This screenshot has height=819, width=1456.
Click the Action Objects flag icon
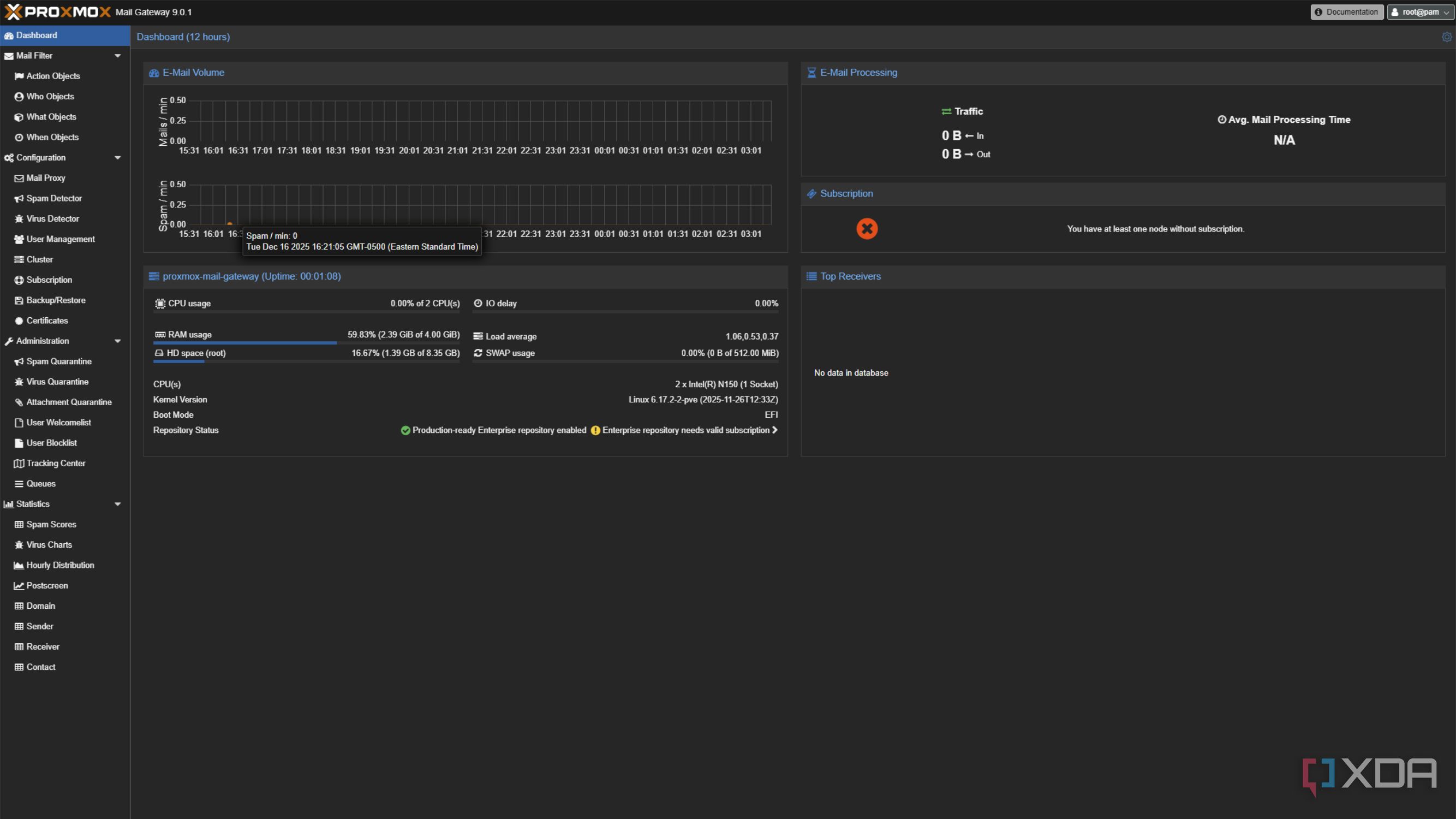[19, 76]
